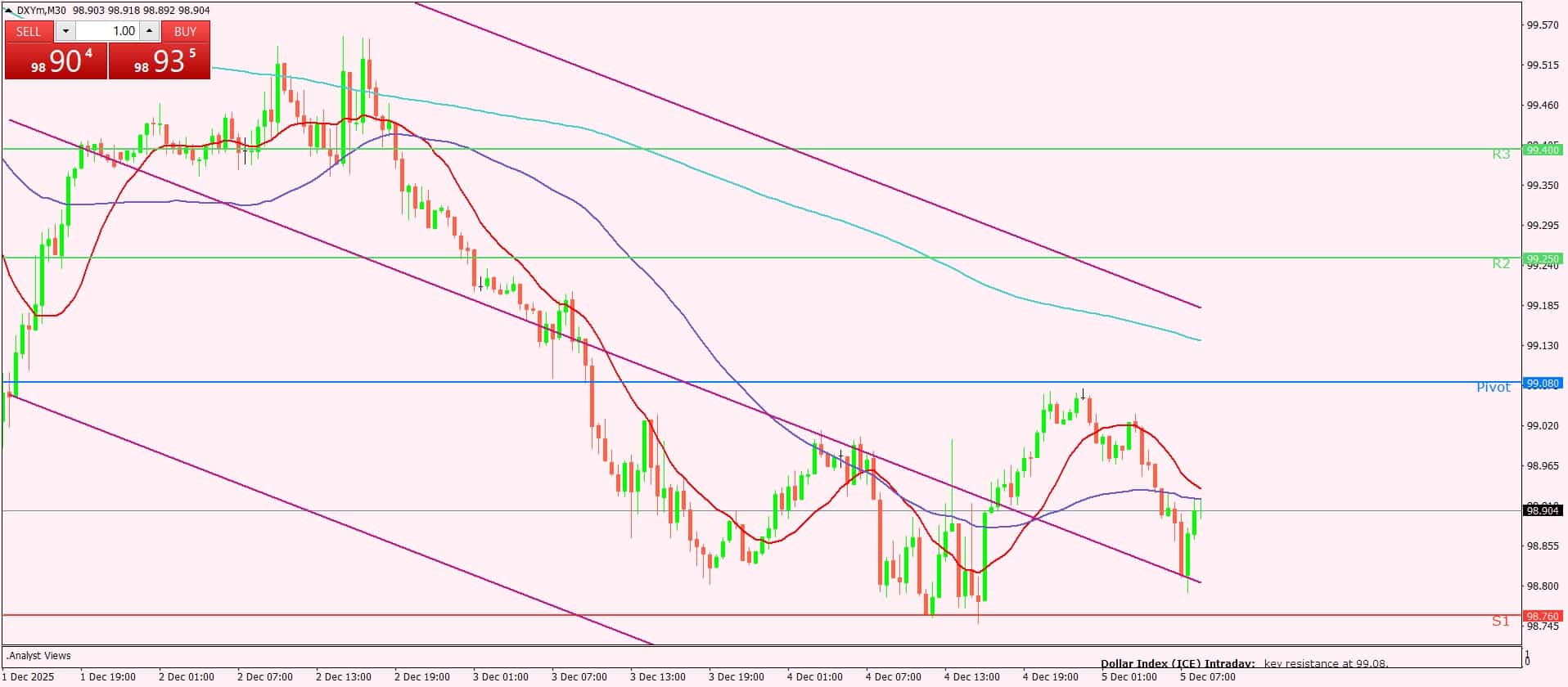Decrease lot volume with the down arrow
Screen dimensions: 1568x687
[65, 31]
